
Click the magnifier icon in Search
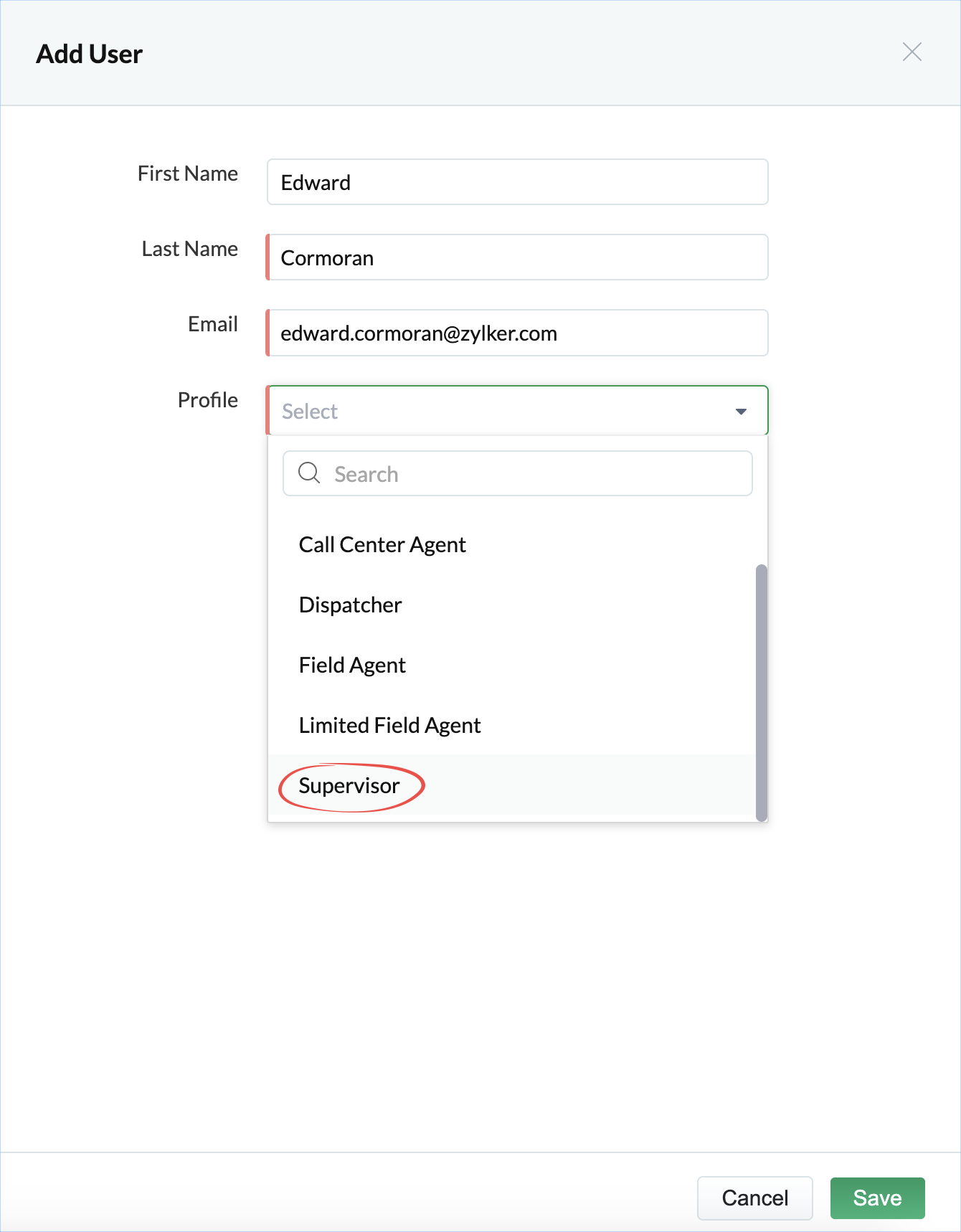(309, 473)
